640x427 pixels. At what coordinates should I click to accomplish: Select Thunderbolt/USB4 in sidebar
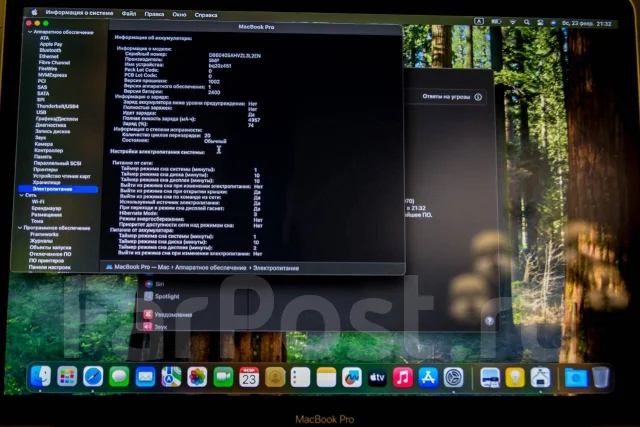coord(58,106)
